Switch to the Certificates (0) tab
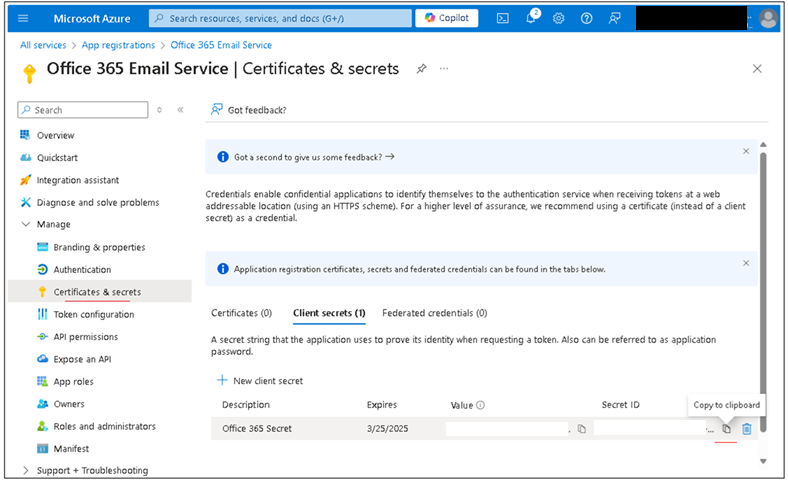 [241, 313]
